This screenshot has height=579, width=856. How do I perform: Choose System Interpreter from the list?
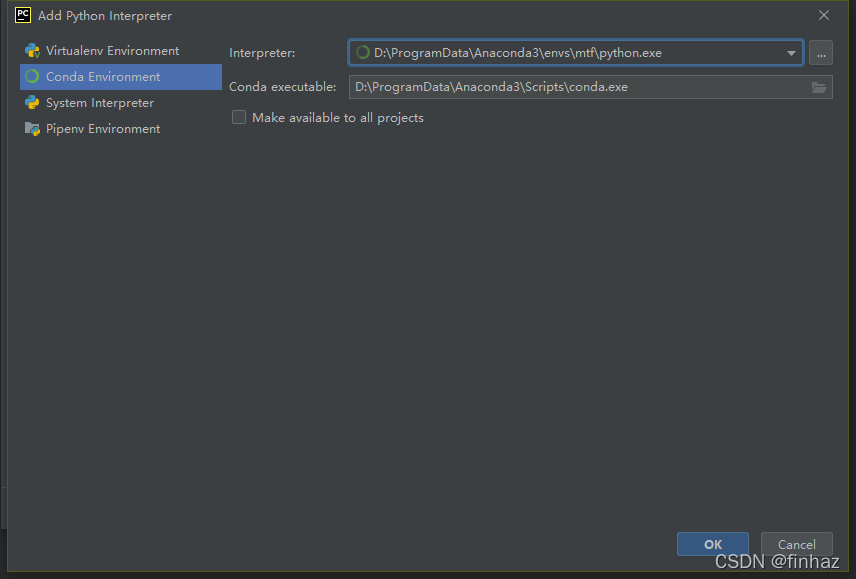[x=121, y=103]
